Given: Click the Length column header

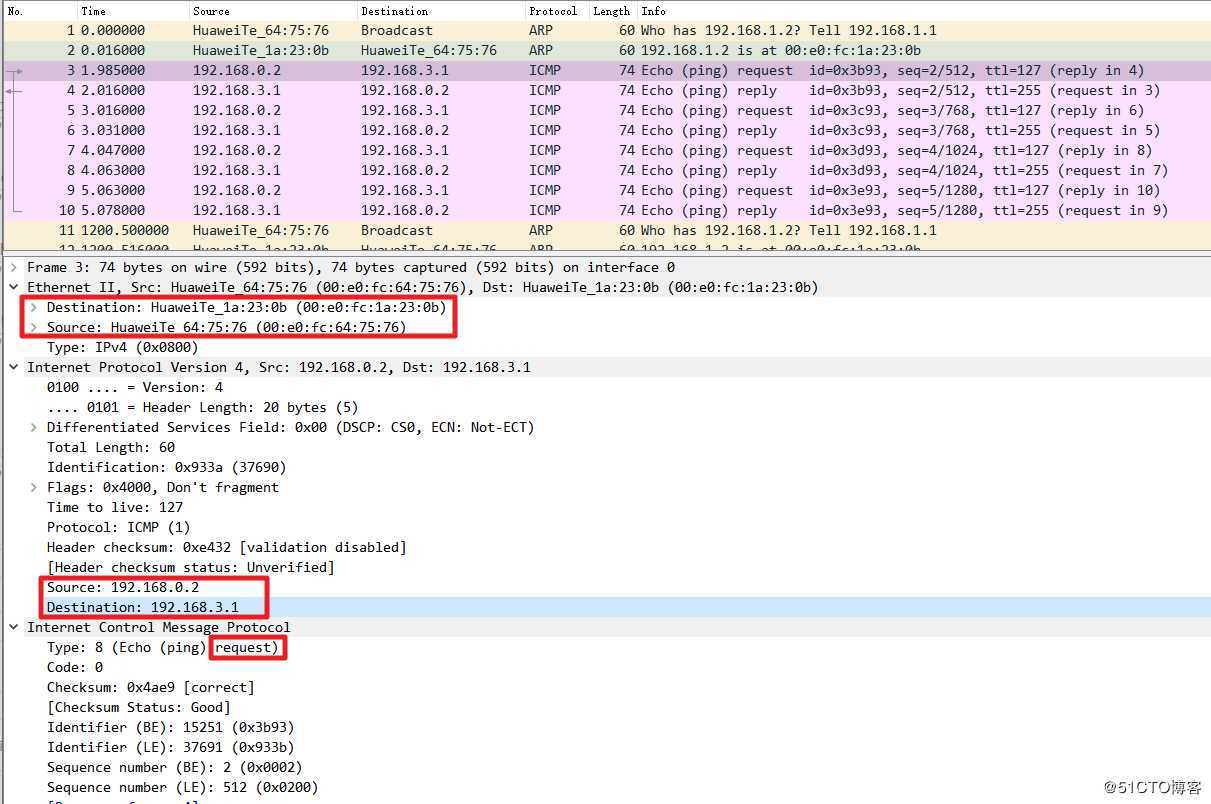Looking at the screenshot, I should [x=613, y=10].
